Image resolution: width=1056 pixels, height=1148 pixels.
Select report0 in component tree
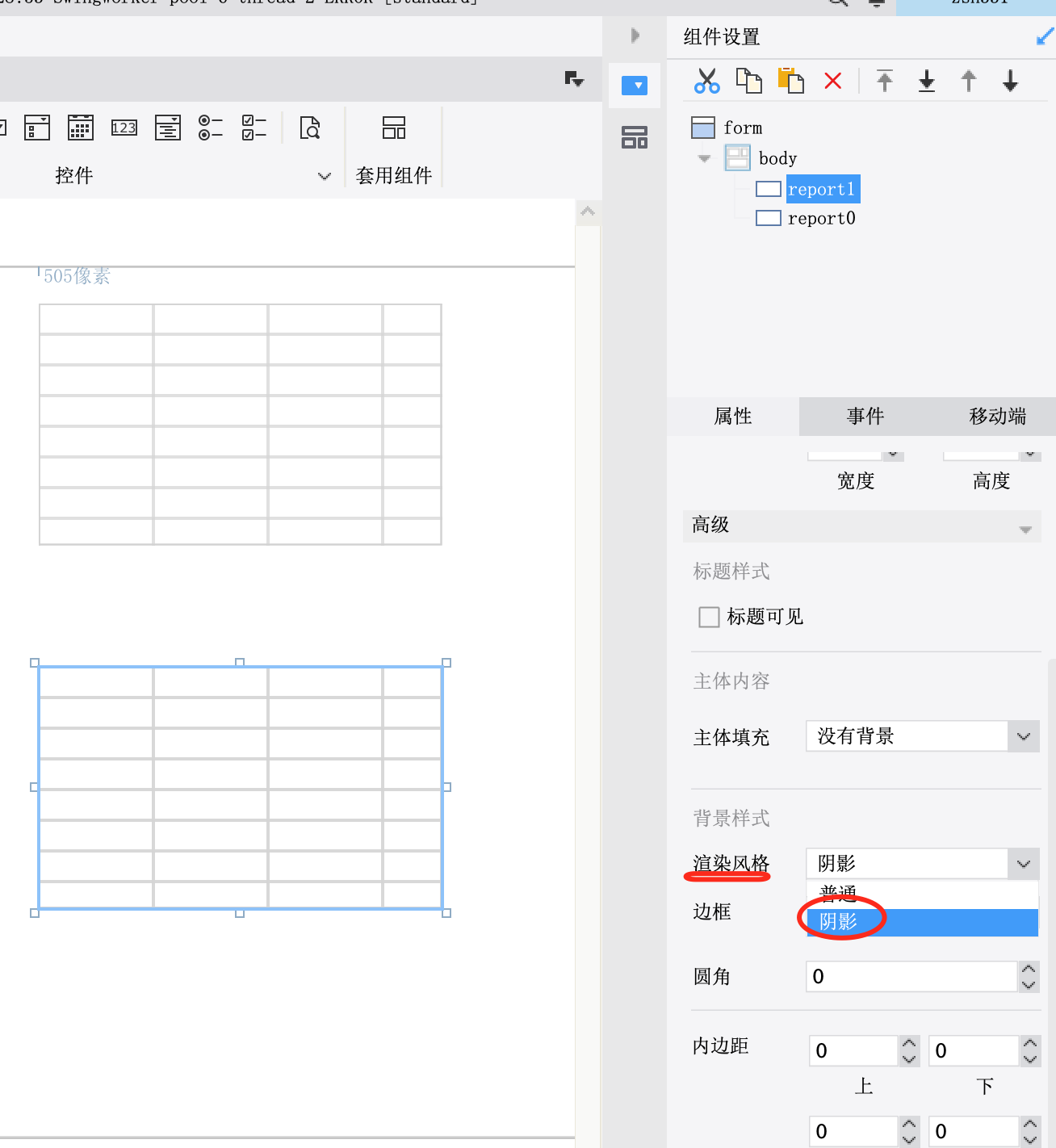click(821, 218)
